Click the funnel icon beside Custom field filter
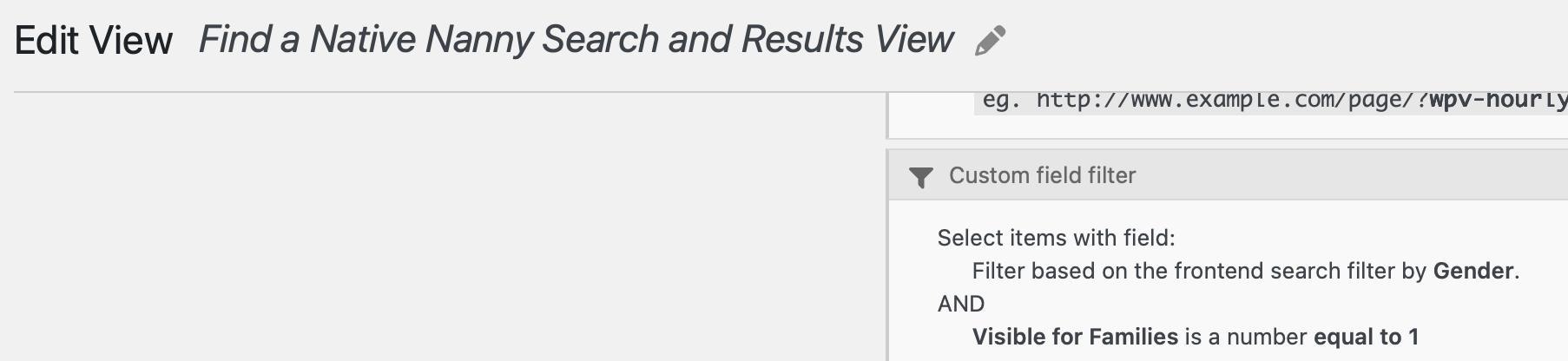This screenshot has height=361, width=1568. (920, 177)
